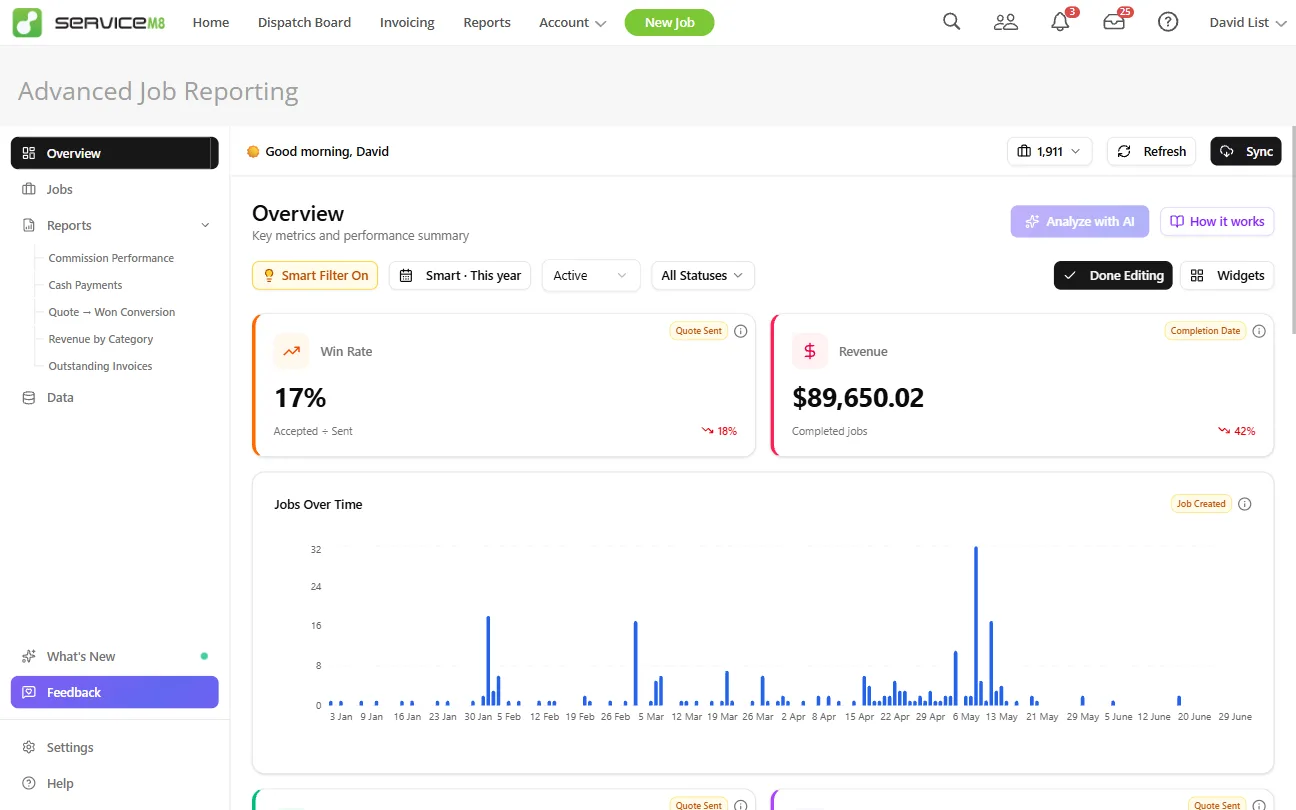Open the Active status dropdown

(x=591, y=276)
